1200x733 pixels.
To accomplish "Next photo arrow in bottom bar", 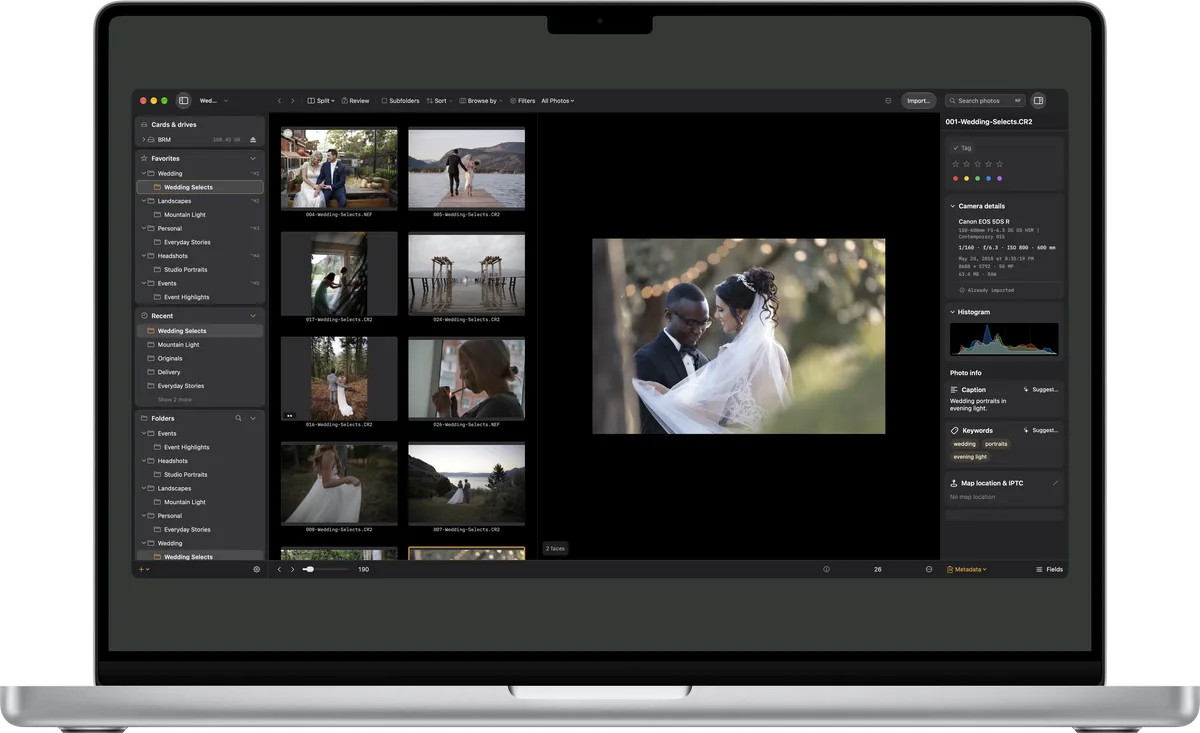I will (x=292, y=569).
